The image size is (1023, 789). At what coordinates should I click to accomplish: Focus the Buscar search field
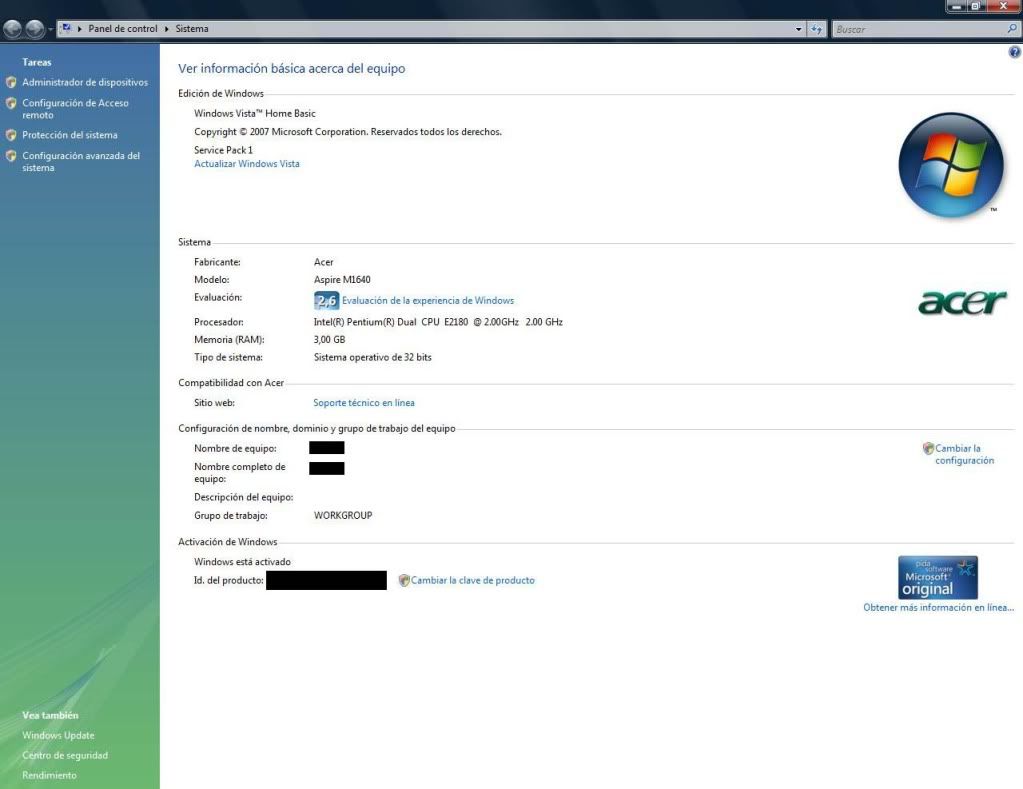[x=919, y=29]
